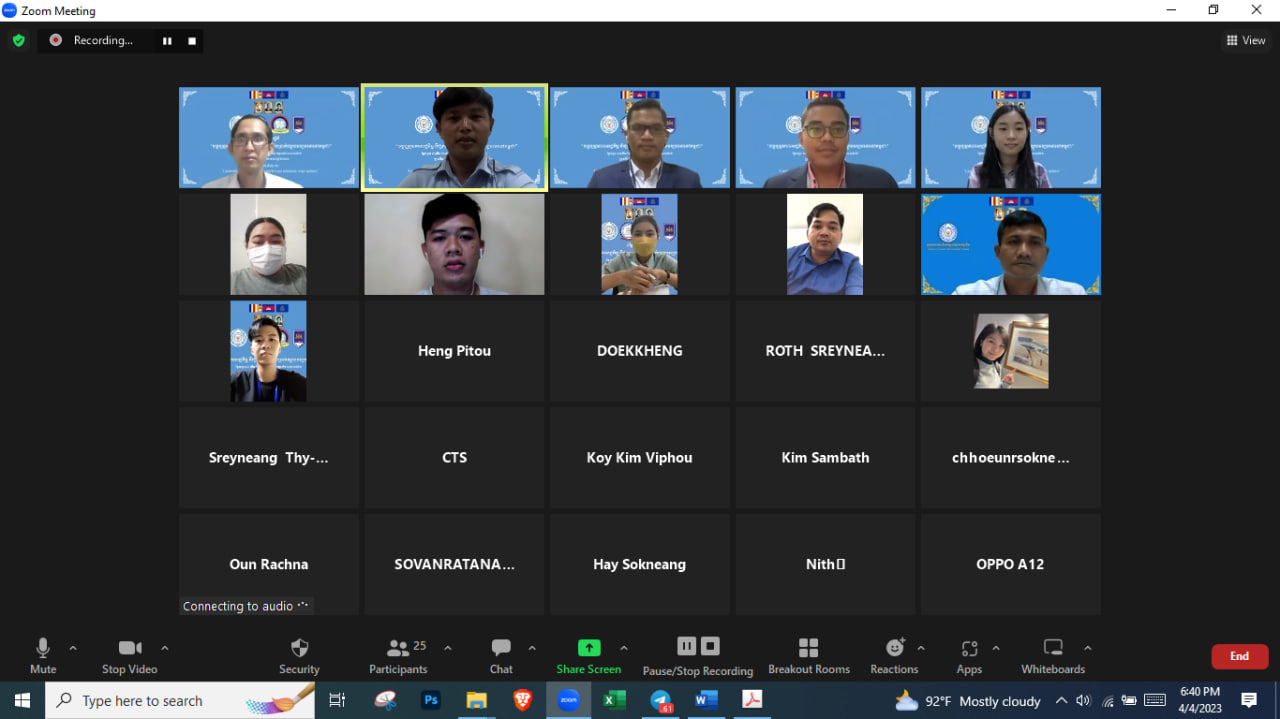This screenshot has height=719, width=1280.
Task: Pause recording in the top recording indicator
Action: click(x=167, y=41)
